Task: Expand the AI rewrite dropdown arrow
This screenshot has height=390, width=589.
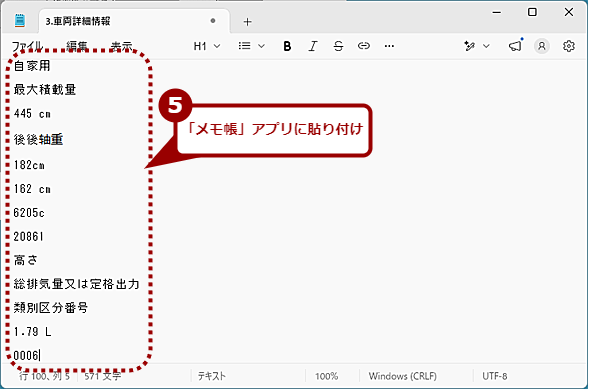Action: click(486, 46)
